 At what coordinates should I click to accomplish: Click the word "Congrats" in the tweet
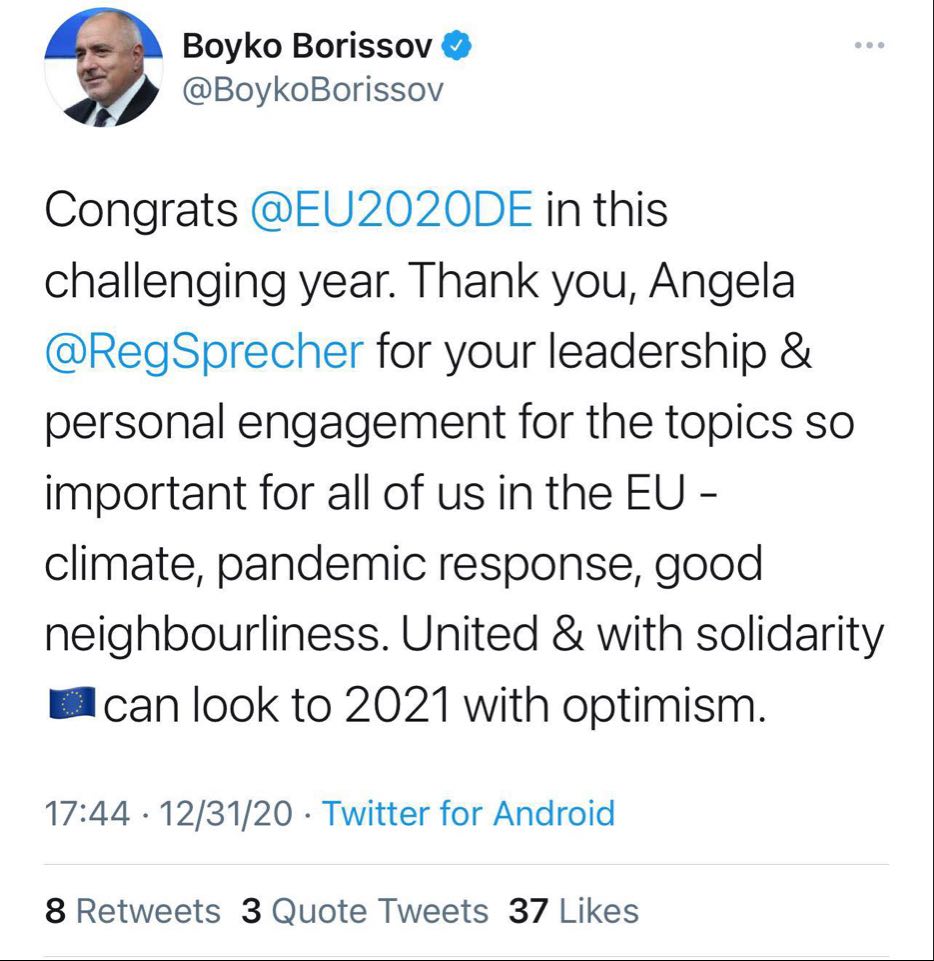137,212
